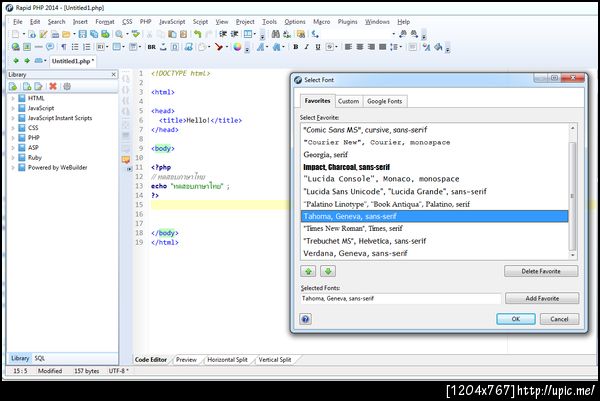Click the Horizontal Rule line icon

[x=38, y=47]
